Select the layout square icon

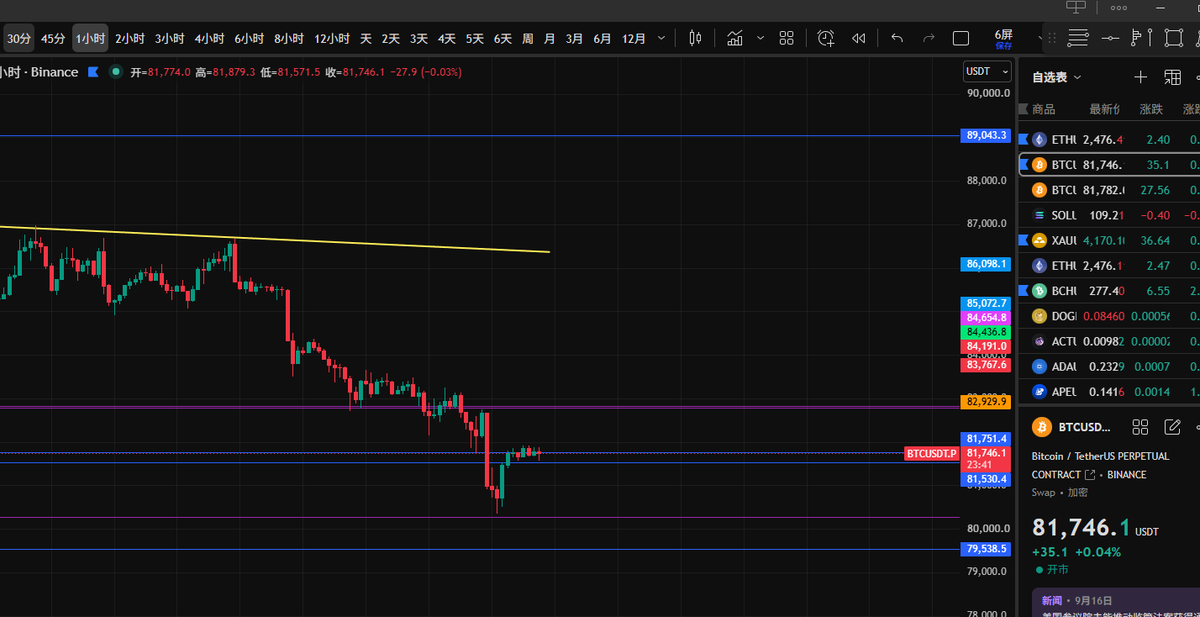pos(961,38)
